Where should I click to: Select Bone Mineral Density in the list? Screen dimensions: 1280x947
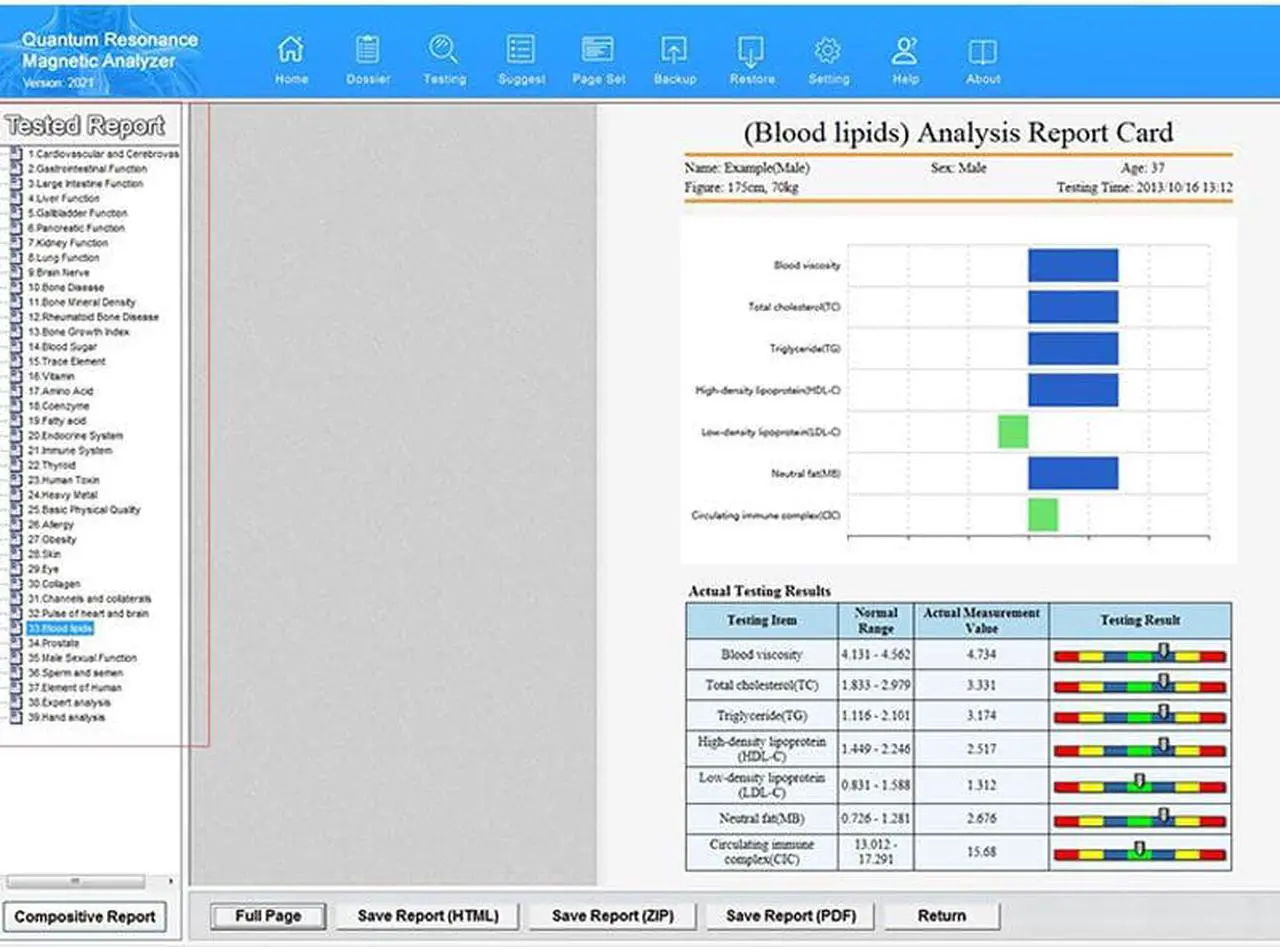81,302
